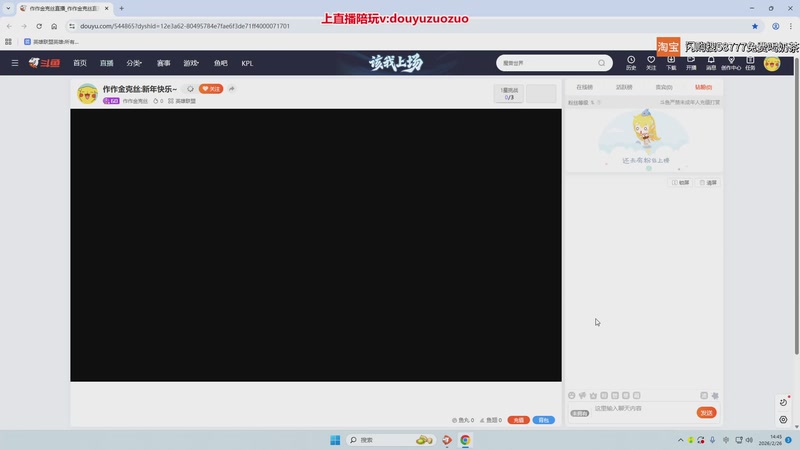Screen dimensions: 800x450
Task: Click the chat message input field
Action: [x=643, y=412]
